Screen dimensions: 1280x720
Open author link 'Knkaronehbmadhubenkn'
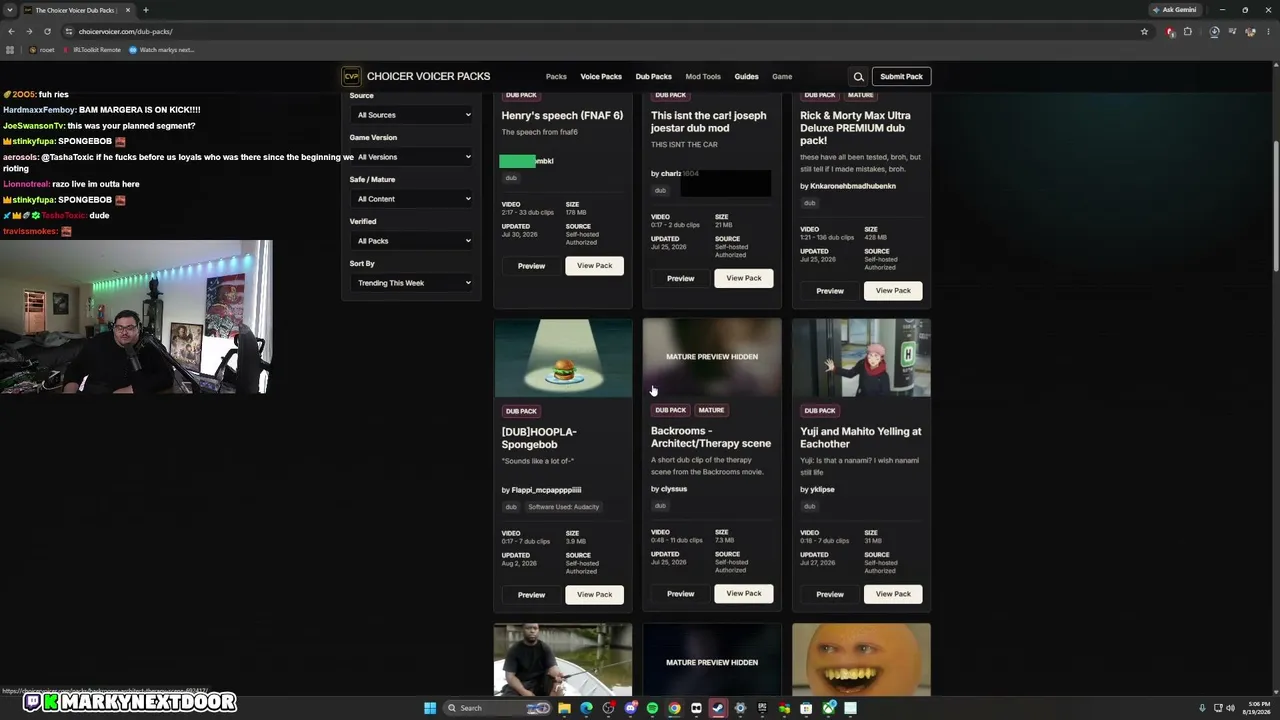[x=853, y=186]
